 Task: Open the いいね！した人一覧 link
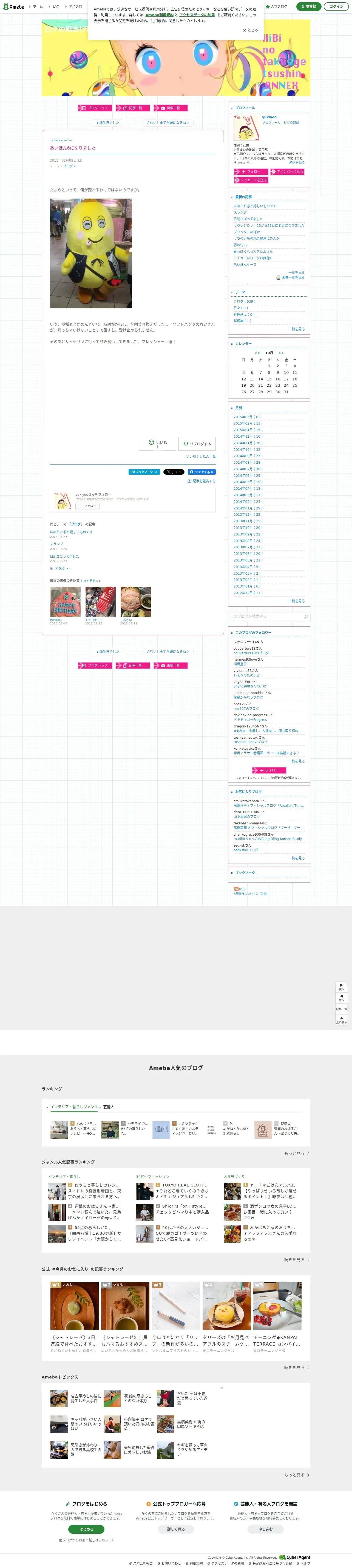click(x=201, y=456)
